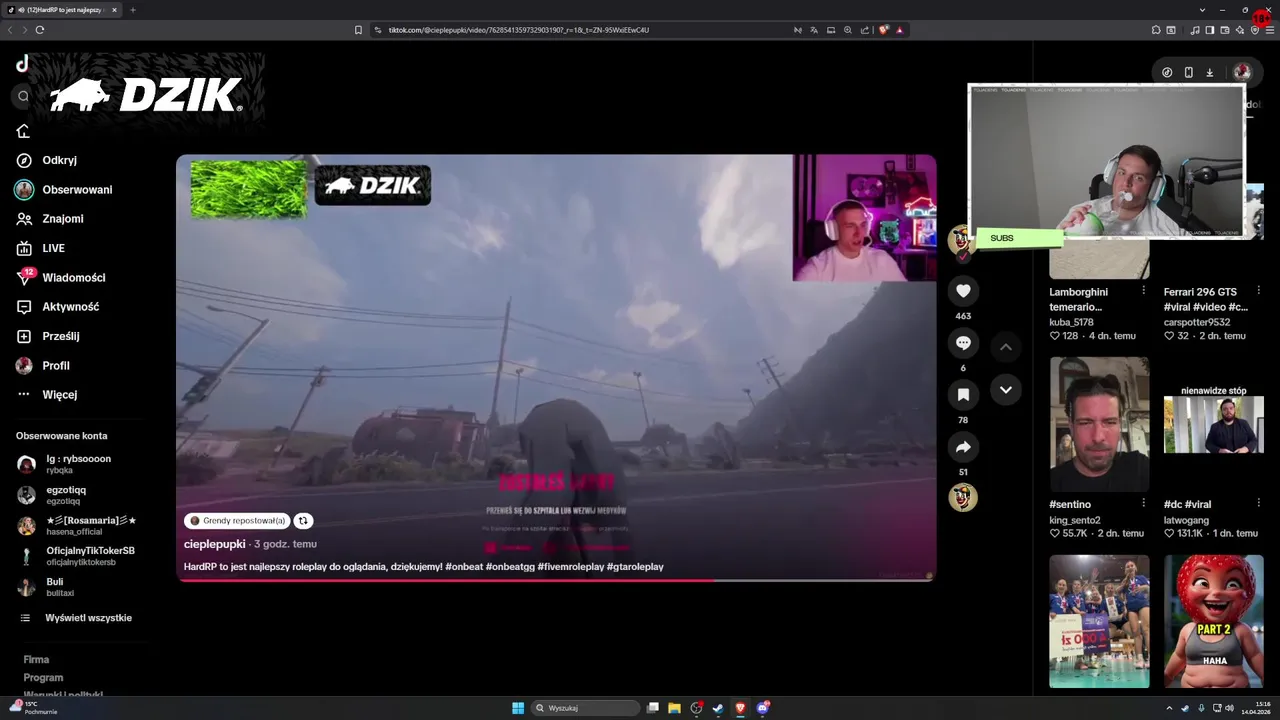Open the Odkryj page
This screenshot has width=1280, height=720.
60,160
